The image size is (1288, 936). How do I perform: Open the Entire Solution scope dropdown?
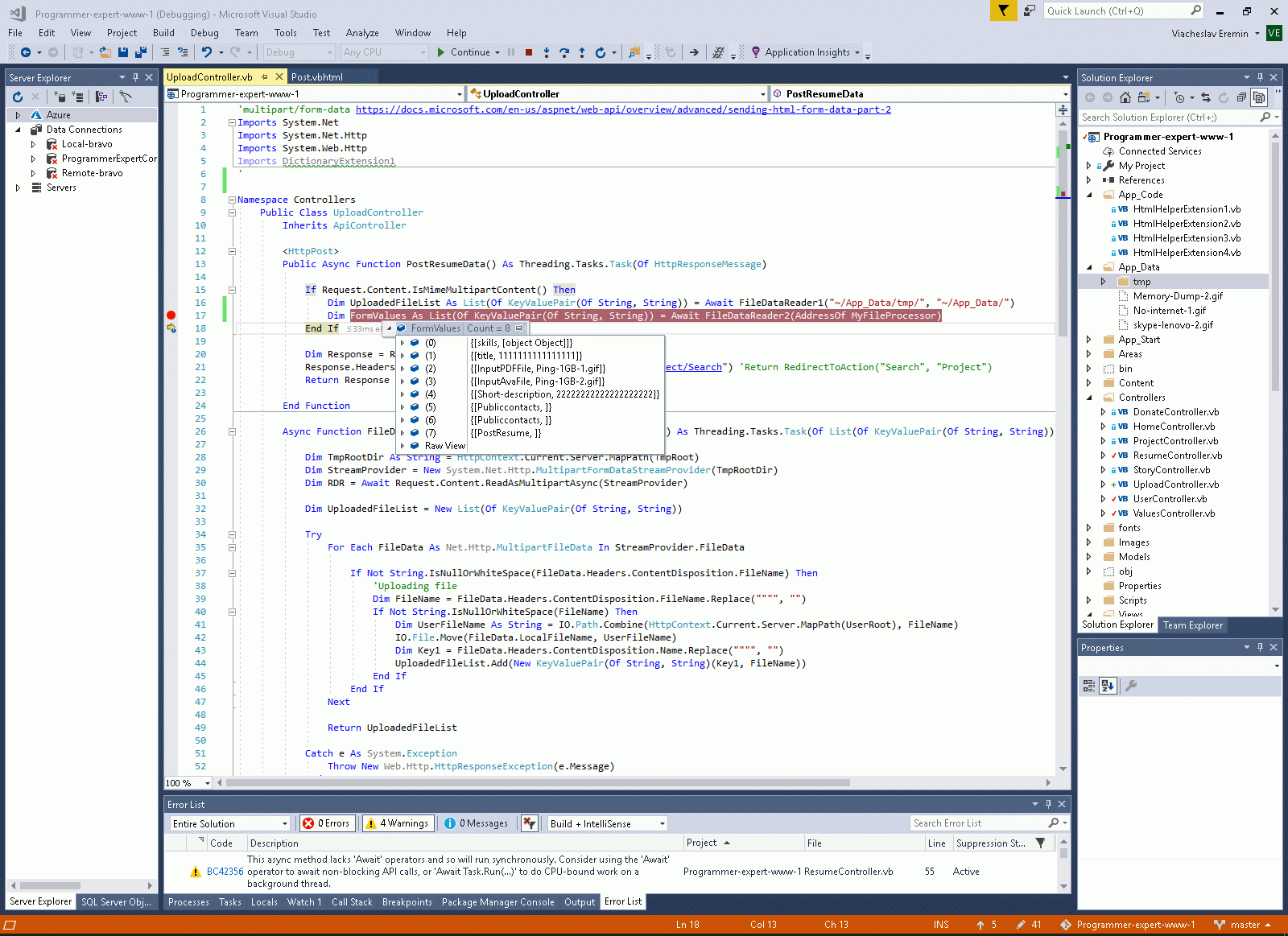pyautogui.click(x=229, y=823)
